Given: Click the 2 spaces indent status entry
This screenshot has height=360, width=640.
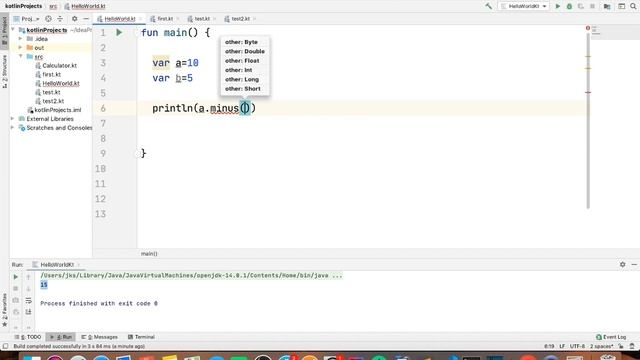Looking at the screenshot, I should 601,346.
